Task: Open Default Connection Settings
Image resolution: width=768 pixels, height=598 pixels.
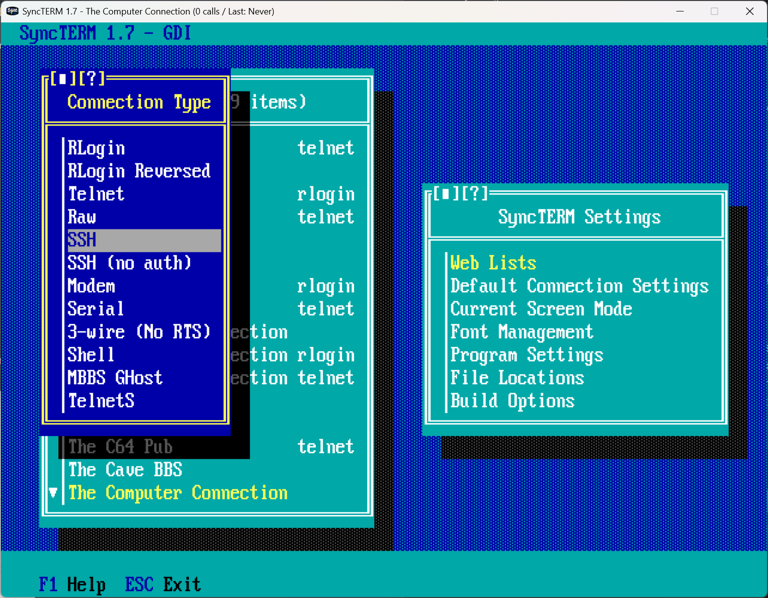Action: tap(579, 286)
